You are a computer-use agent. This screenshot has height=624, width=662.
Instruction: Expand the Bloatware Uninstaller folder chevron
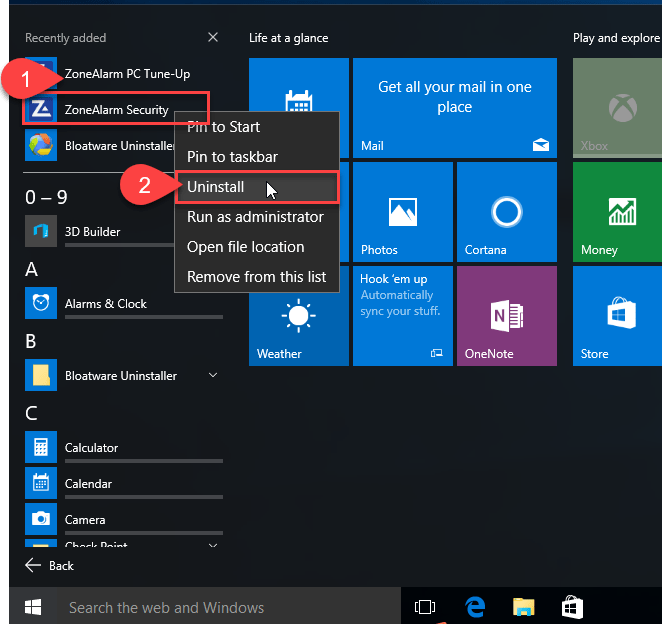tap(213, 375)
